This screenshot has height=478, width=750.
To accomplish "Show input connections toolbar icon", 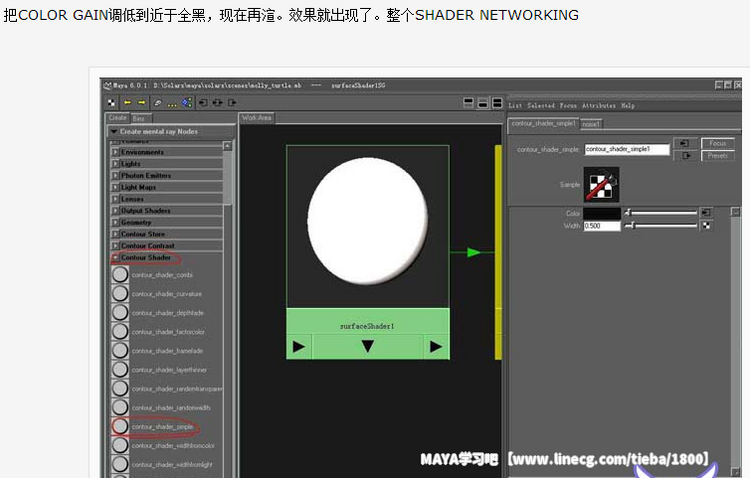I will [203, 102].
